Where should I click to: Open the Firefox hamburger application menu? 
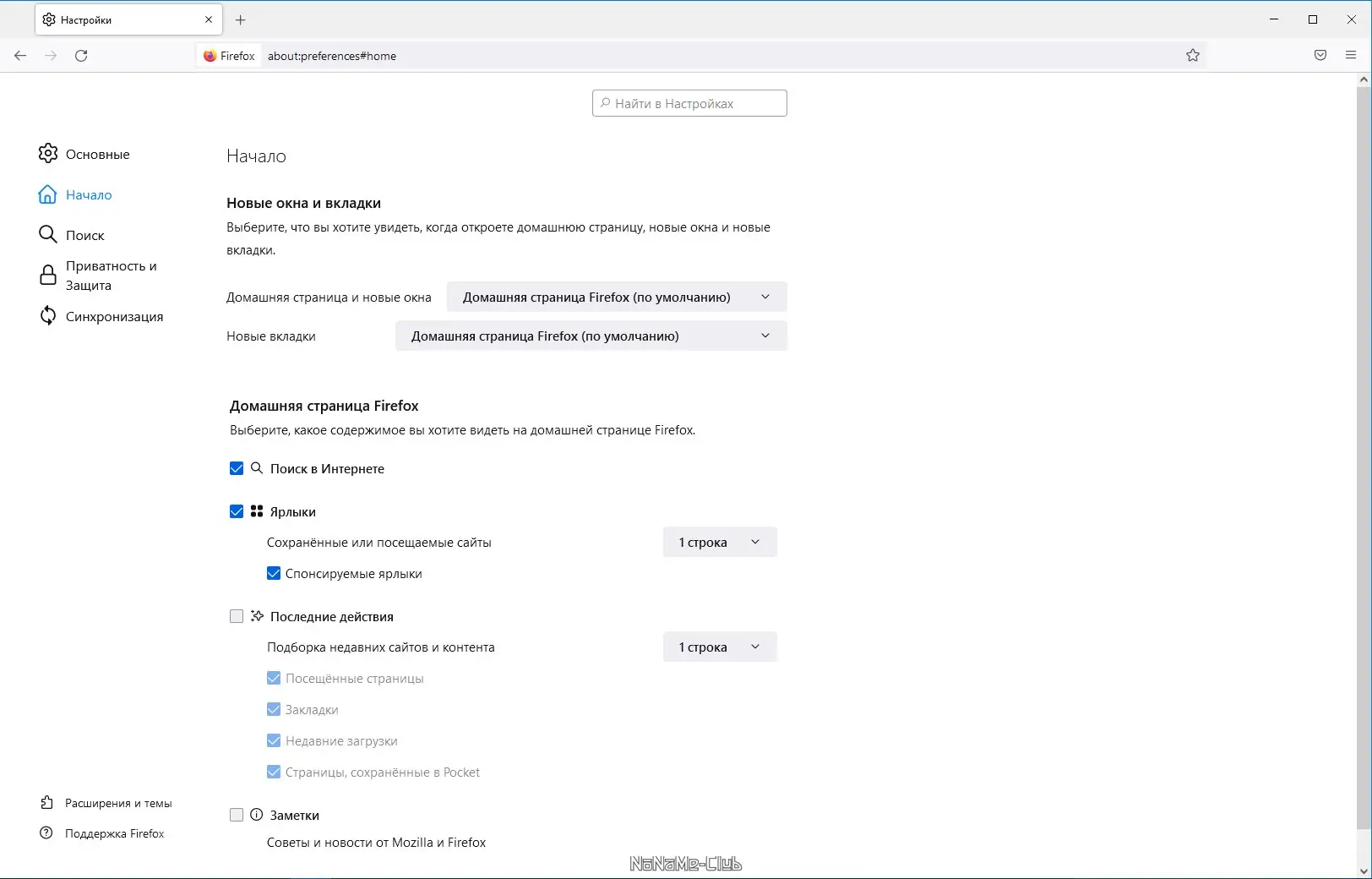tap(1351, 56)
